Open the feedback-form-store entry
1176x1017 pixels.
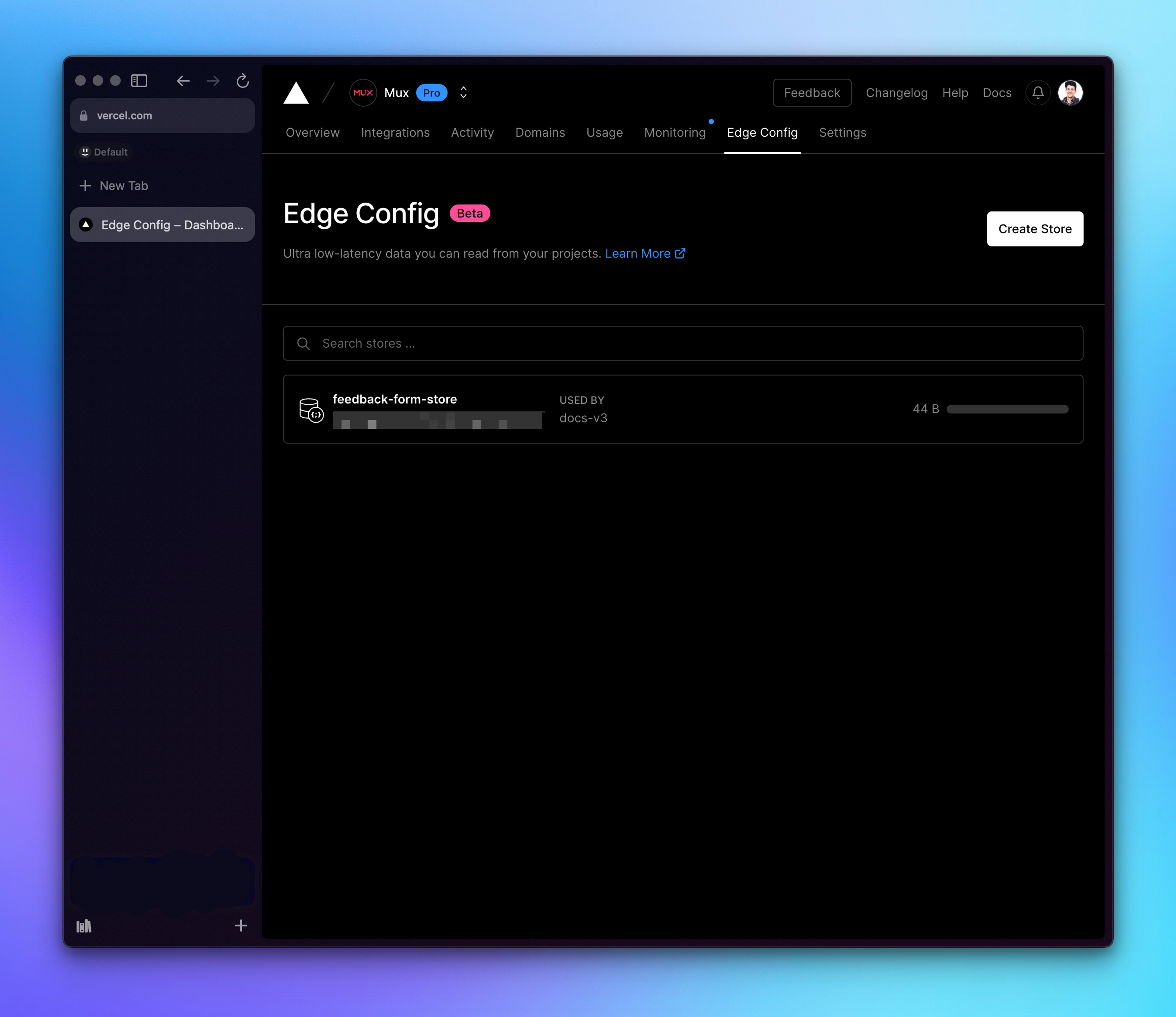pos(394,400)
